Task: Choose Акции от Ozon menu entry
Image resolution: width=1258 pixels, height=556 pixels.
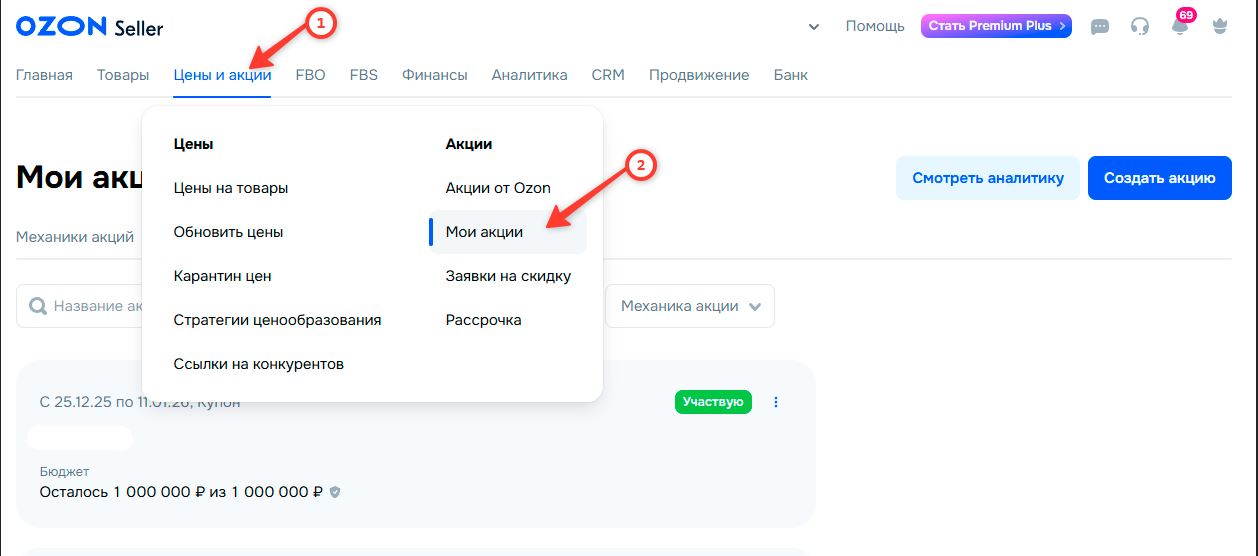Action: pyautogui.click(x=498, y=188)
